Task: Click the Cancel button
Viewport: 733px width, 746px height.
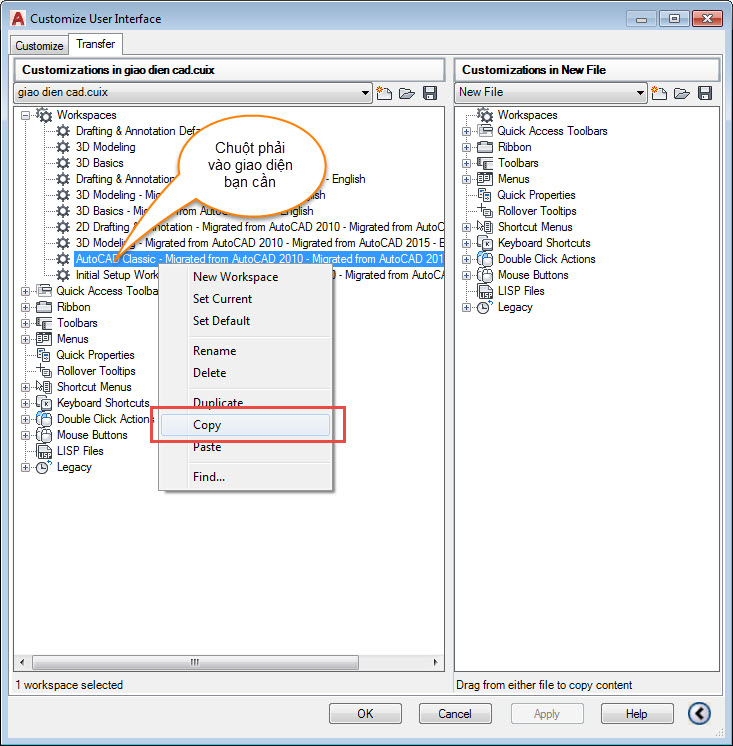Action: [455, 714]
